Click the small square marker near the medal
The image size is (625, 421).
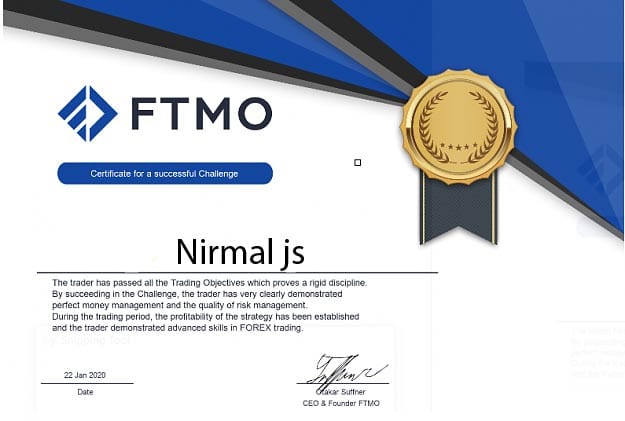[x=358, y=162]
